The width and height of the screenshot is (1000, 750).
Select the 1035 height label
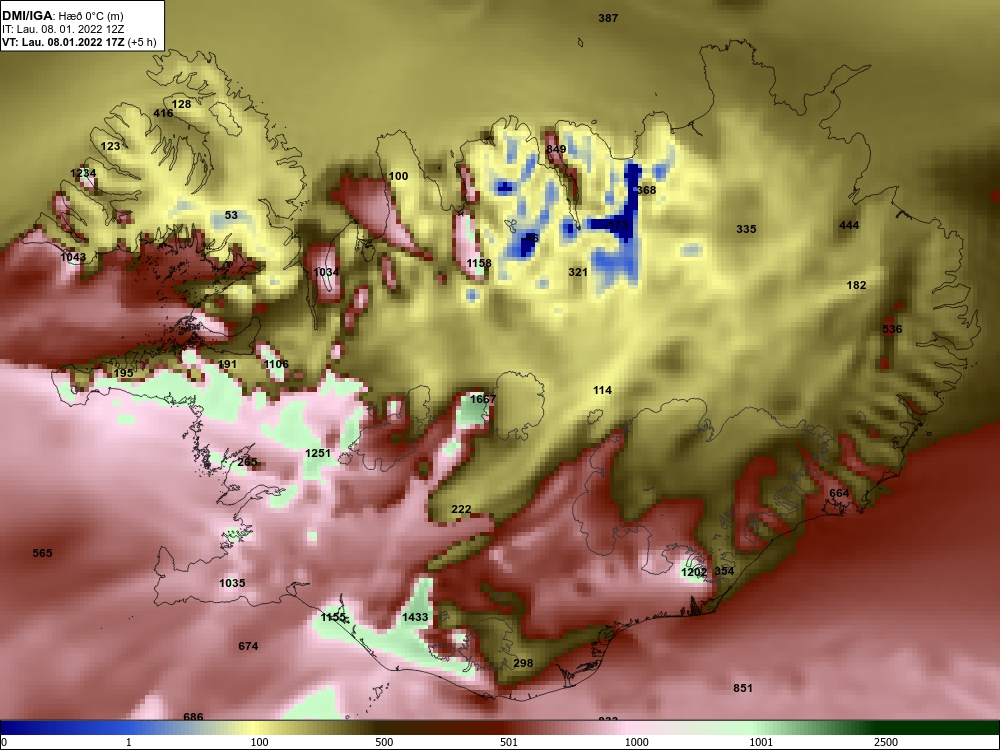232,584
